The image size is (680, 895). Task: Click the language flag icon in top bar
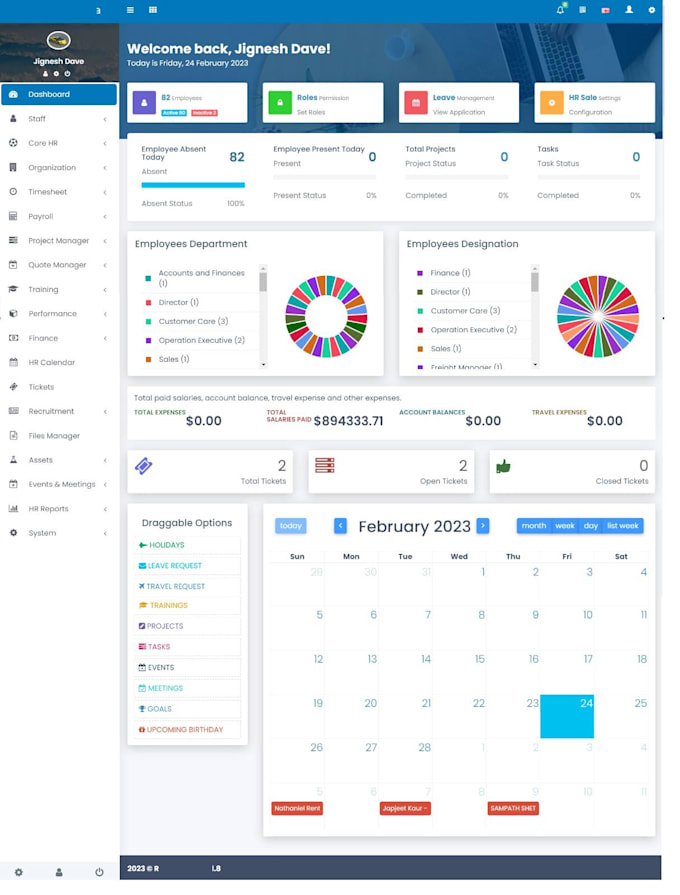[605, 10]
